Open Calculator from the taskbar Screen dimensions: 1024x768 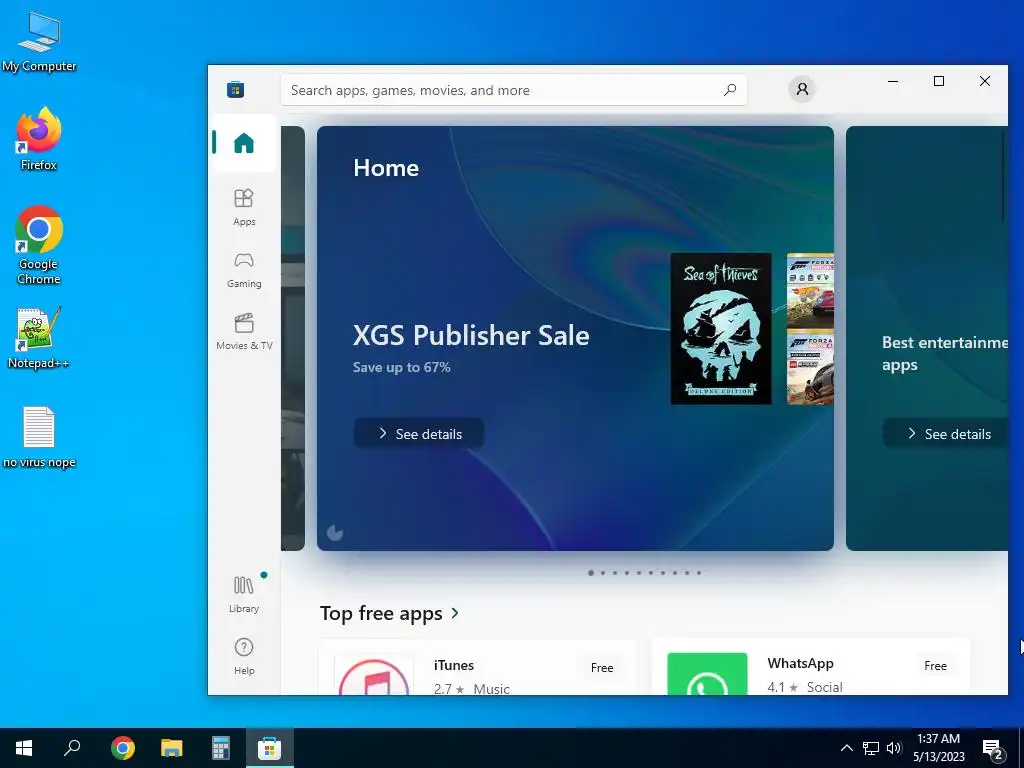[221, 748]
